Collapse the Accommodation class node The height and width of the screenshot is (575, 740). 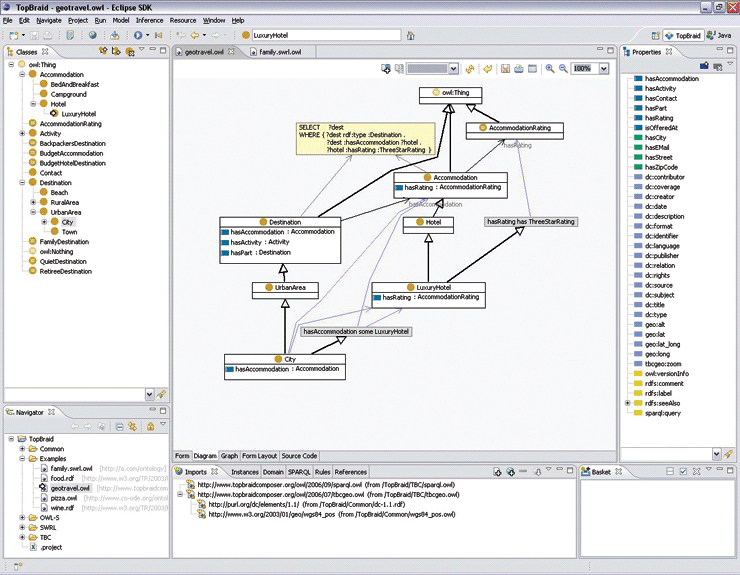point(22,74)
